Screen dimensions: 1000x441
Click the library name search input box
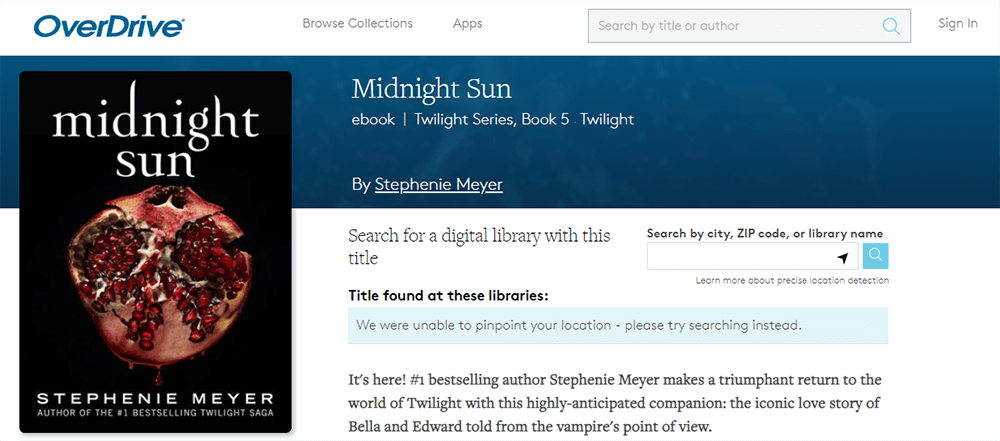[x=740, y=257]
